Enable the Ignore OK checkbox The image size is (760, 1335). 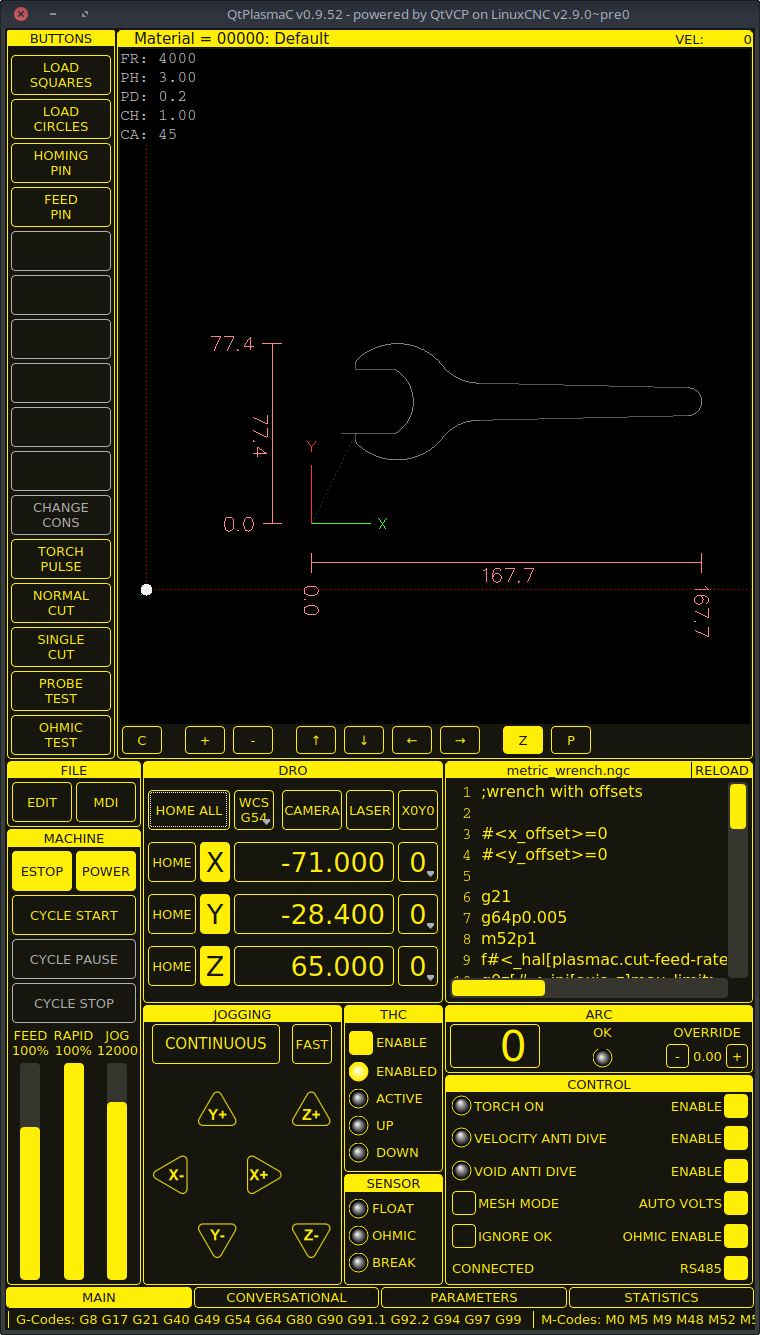coord(464,1236)
